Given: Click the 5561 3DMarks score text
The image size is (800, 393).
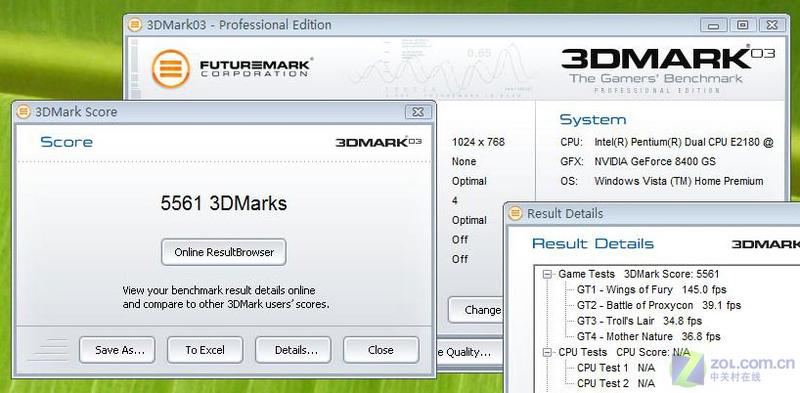Looking at the screenshot, I should coord(223,204).
